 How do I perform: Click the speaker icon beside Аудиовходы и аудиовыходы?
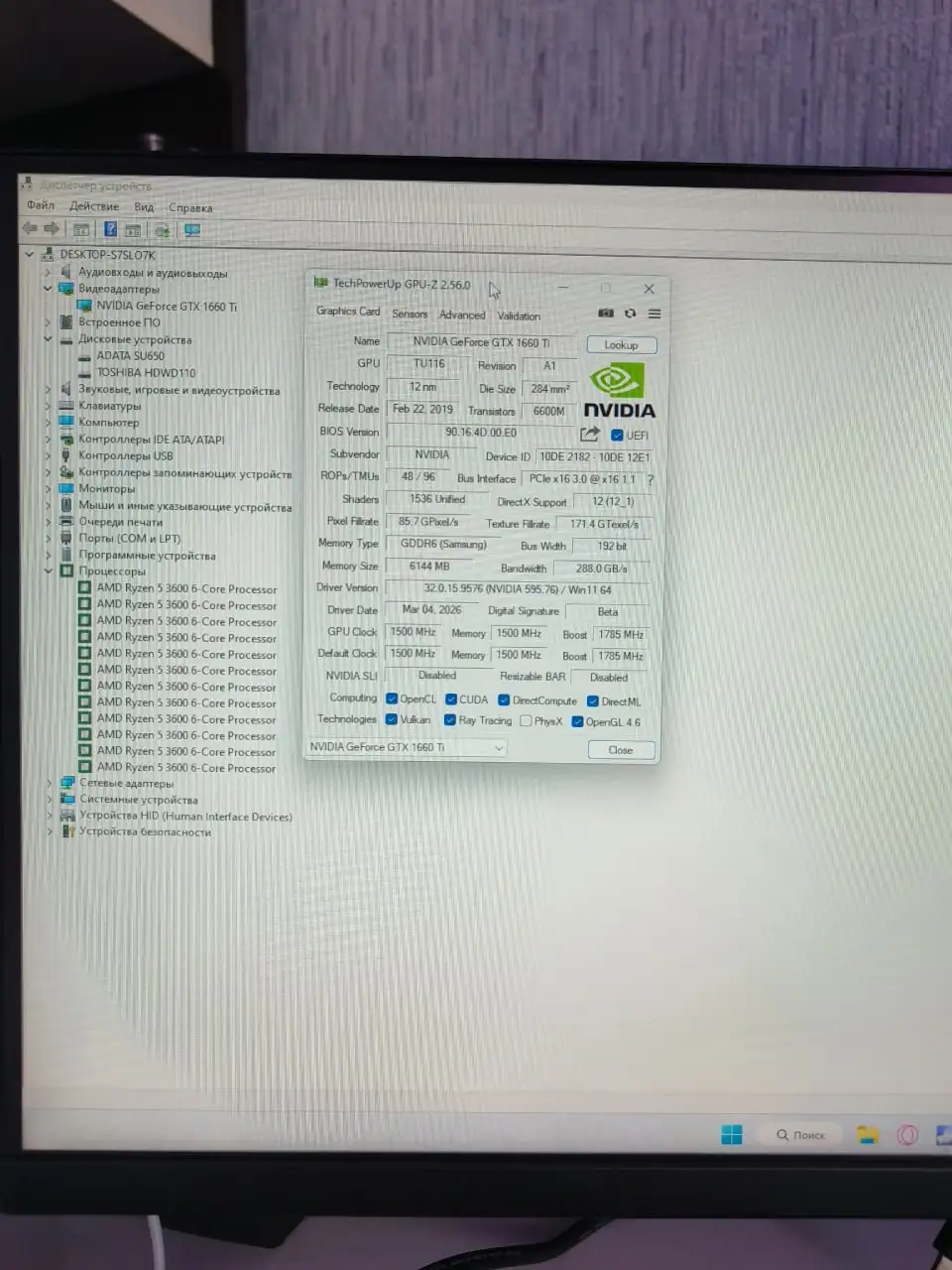66,272
